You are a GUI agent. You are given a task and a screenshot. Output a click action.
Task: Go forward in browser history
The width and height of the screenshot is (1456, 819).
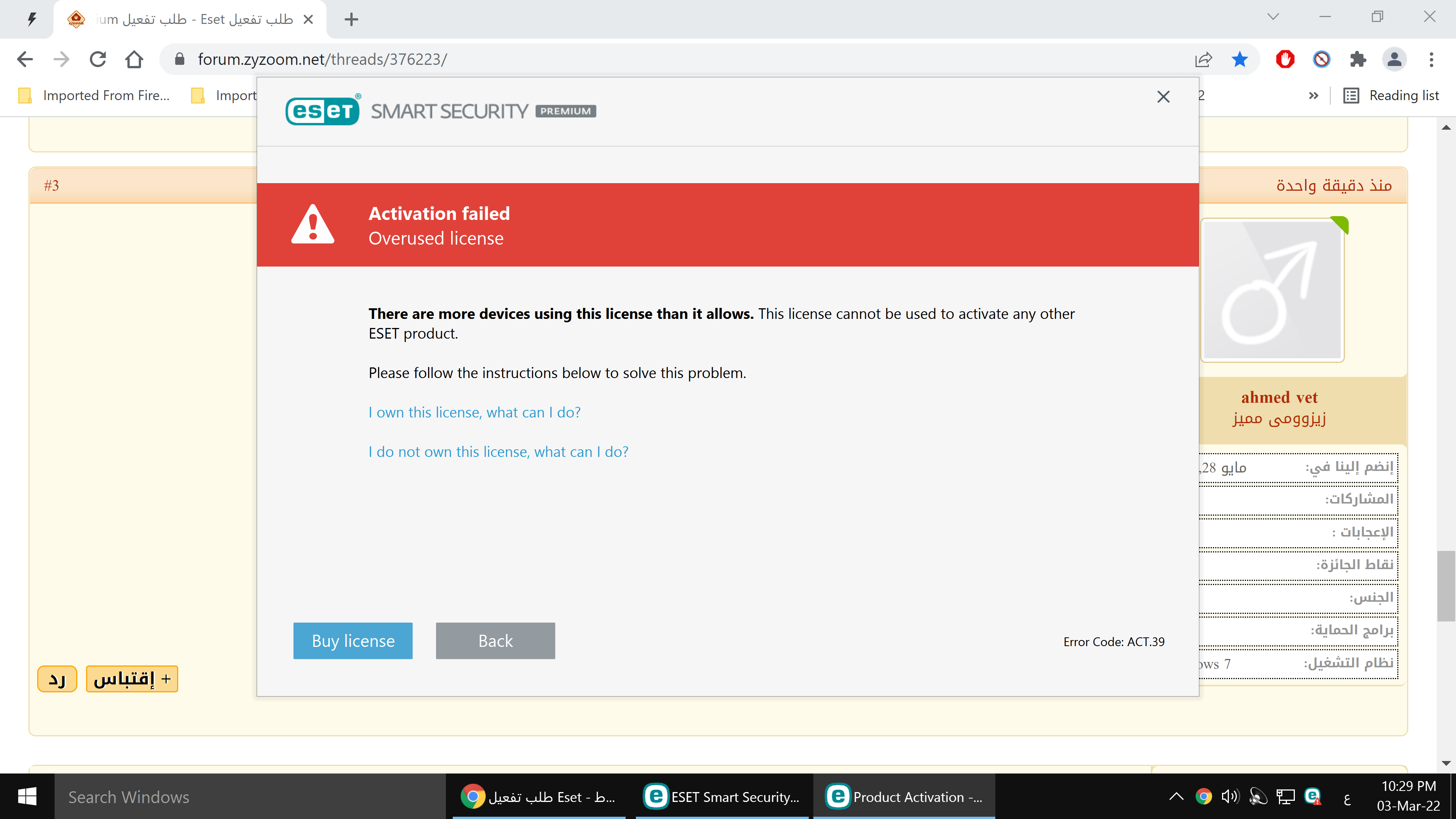tap(61, 60)
